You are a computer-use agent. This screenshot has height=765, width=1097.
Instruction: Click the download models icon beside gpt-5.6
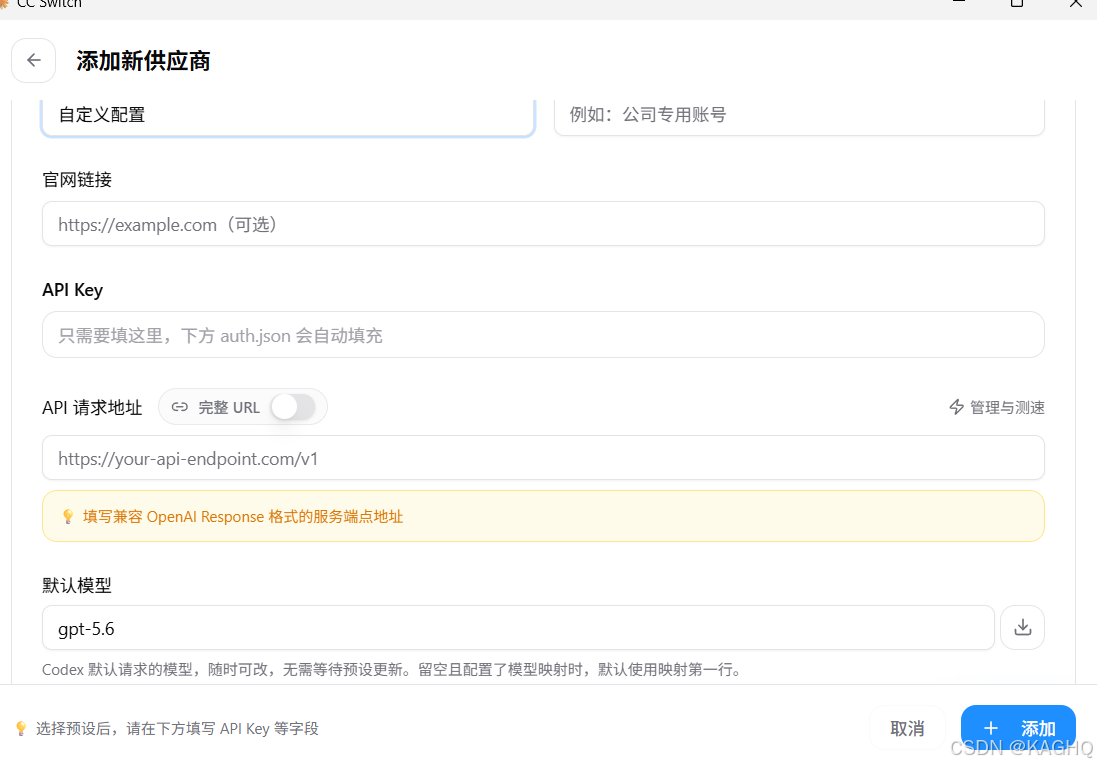coord(1022,627)
